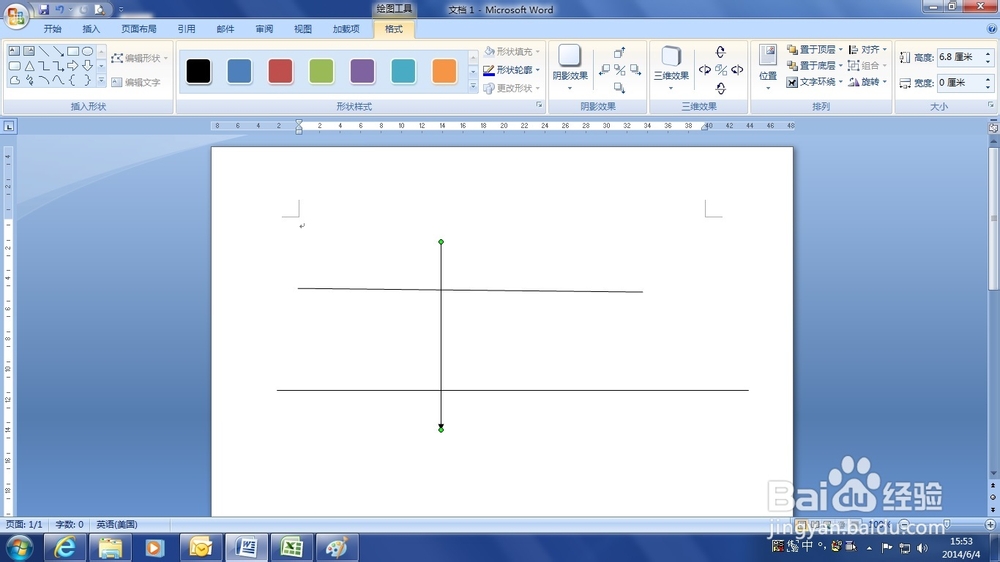Click the Office button
The height and width of the screenshot is (562, 1000).
(16, 15)
